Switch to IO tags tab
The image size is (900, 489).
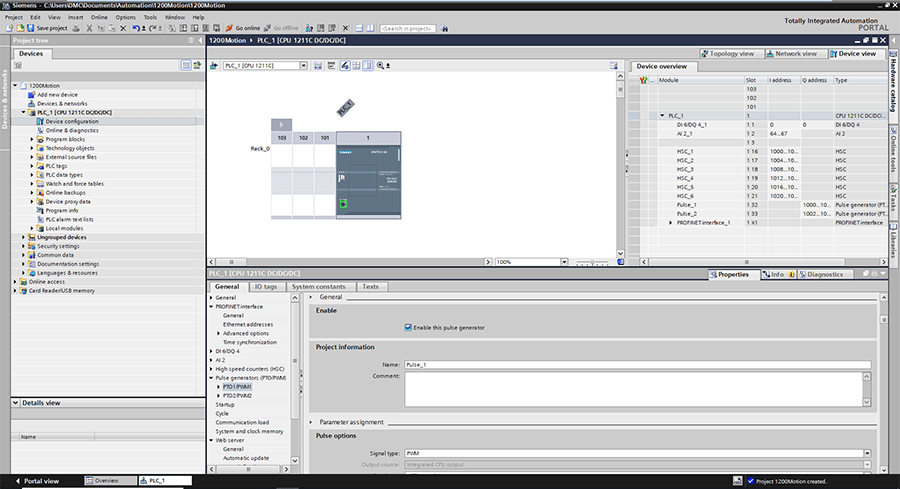pos(265,286)
